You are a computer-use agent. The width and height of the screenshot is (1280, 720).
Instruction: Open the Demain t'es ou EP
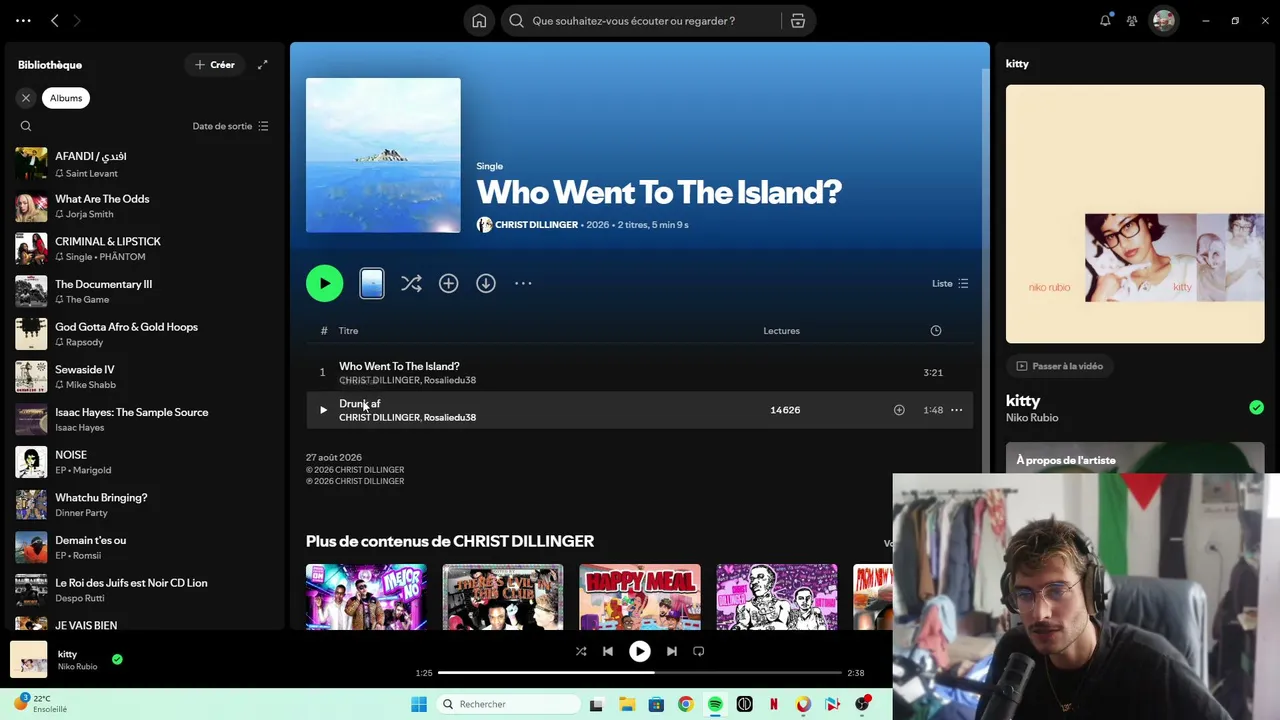point(145,548)
